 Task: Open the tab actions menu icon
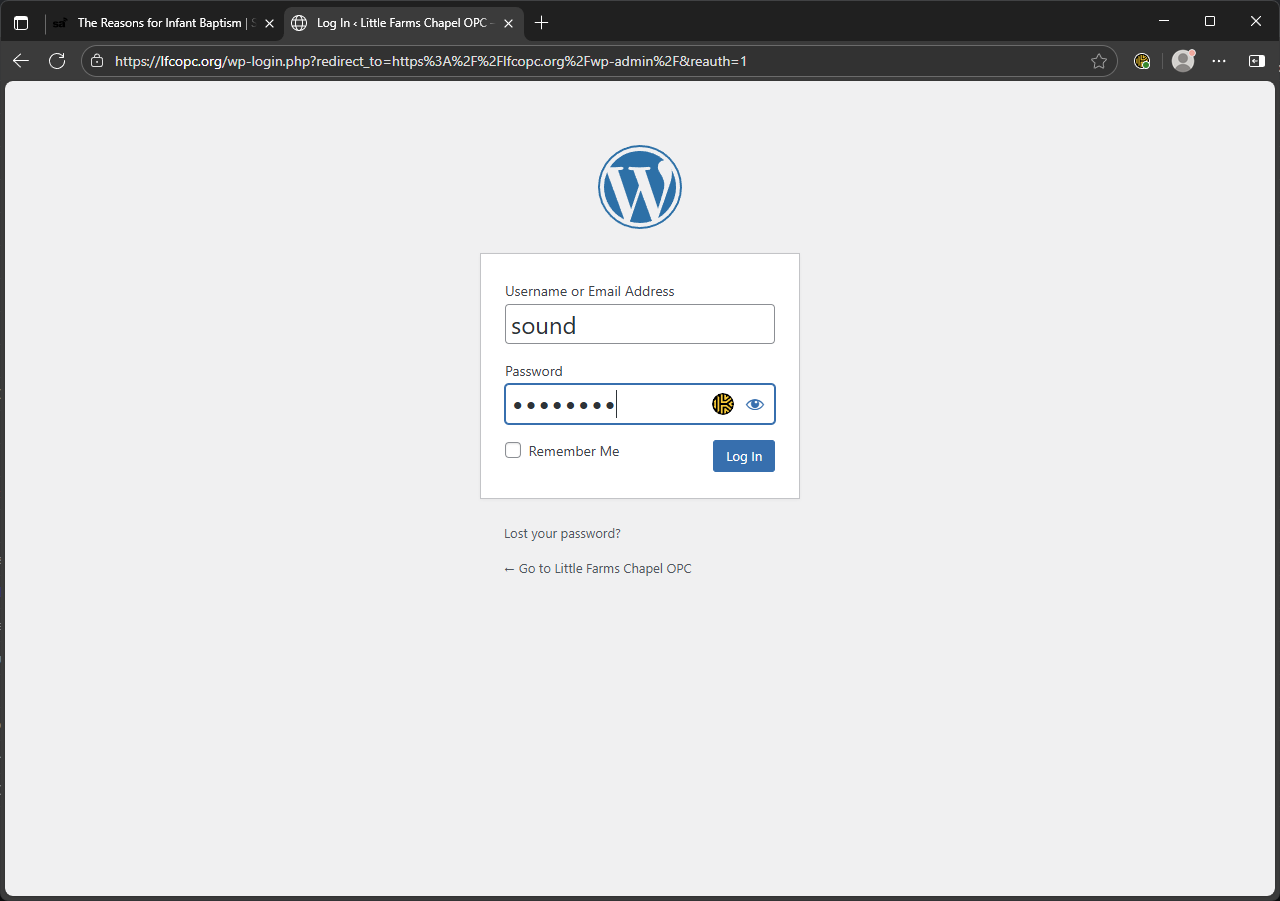pos(21,23)
